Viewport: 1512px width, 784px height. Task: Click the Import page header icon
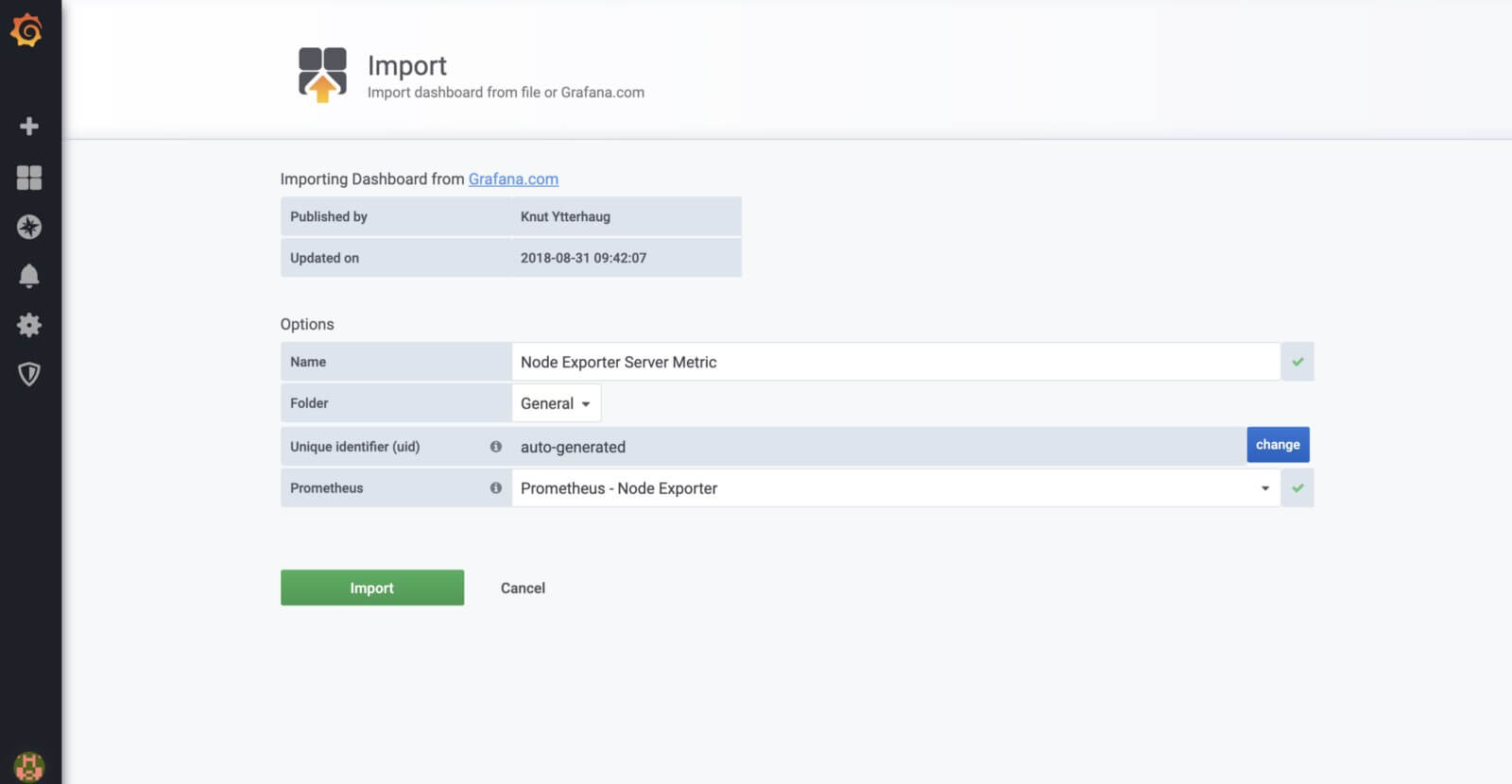point(322,75)
